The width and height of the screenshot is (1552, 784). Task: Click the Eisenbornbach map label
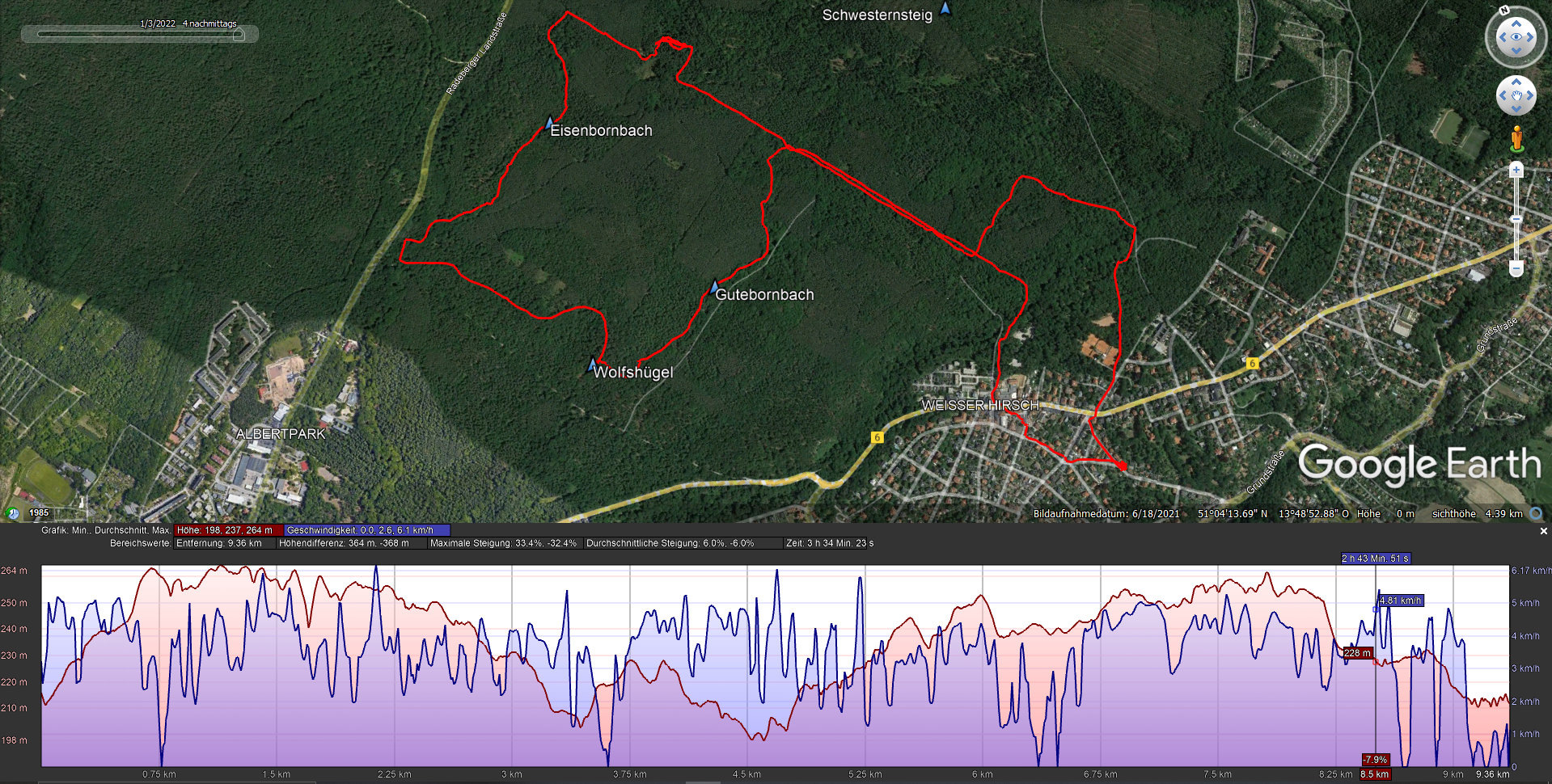(601, 130)
